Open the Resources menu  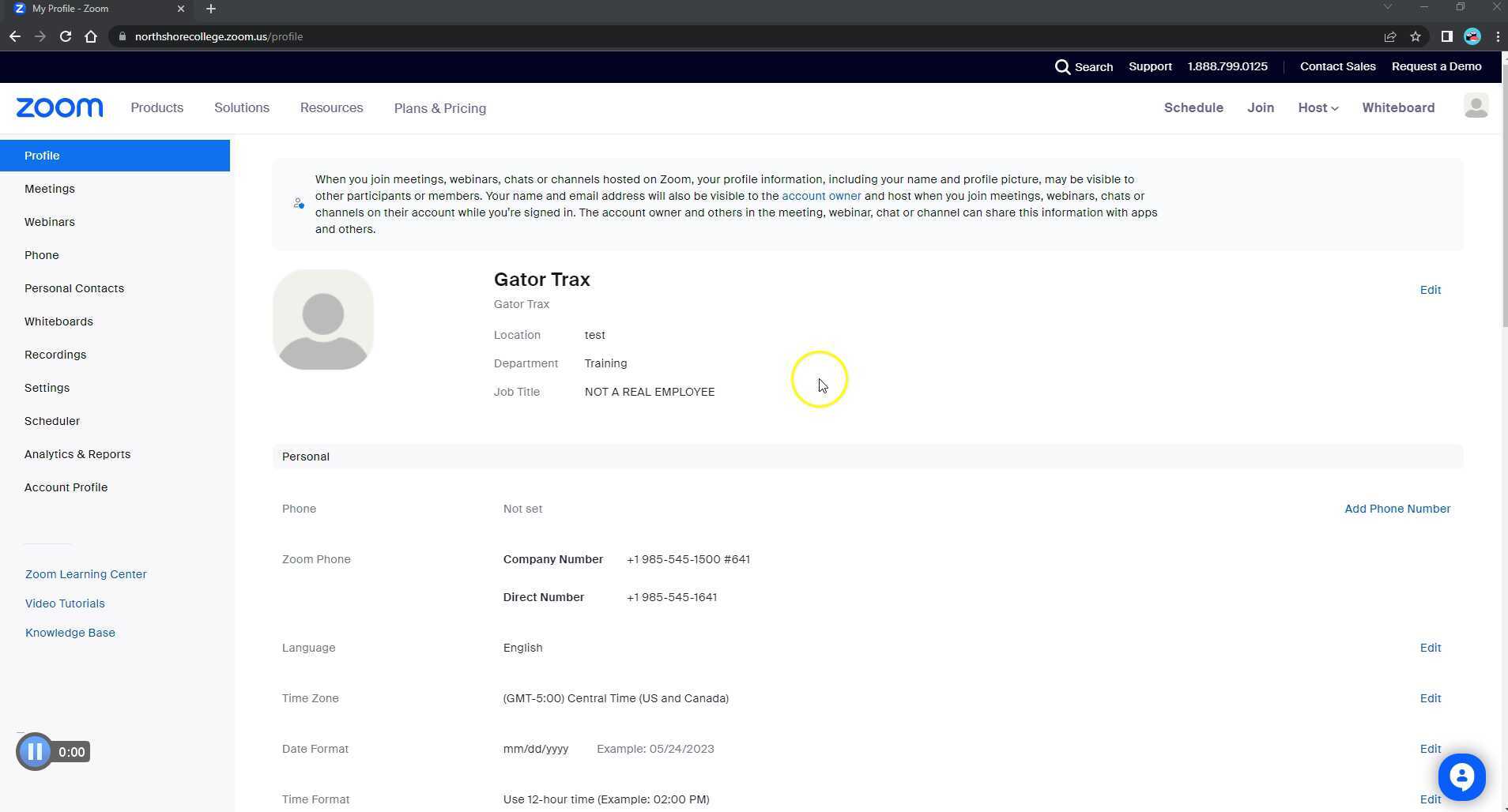(x=331, y=107)
